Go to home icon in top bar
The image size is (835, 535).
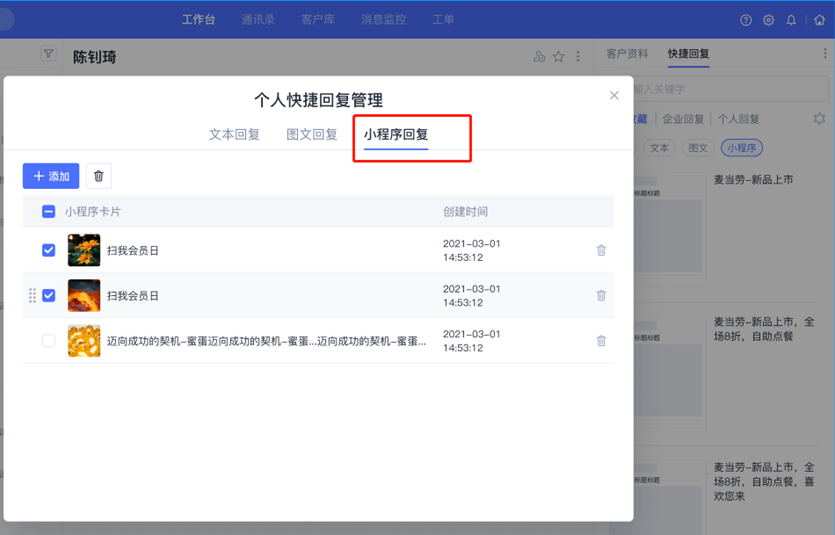click(820, 20)
